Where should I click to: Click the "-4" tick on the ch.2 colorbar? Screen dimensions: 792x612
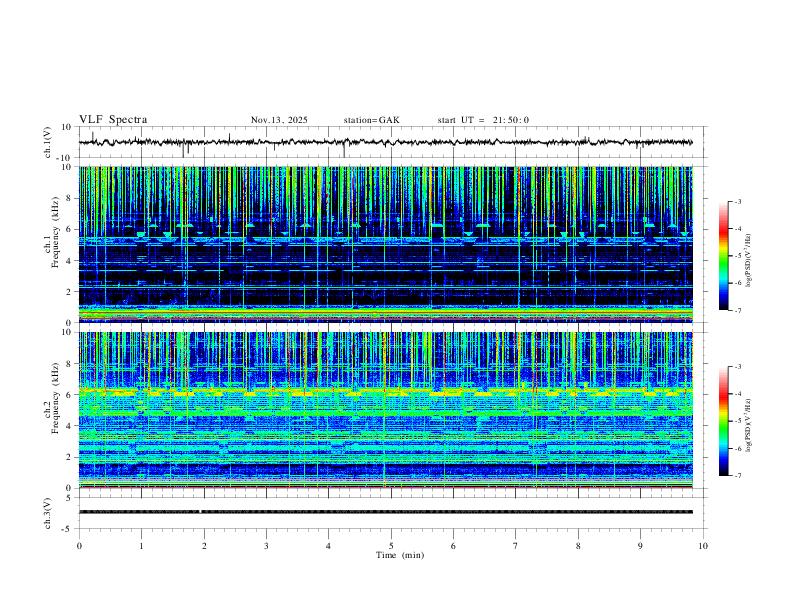tap(738, 394)
